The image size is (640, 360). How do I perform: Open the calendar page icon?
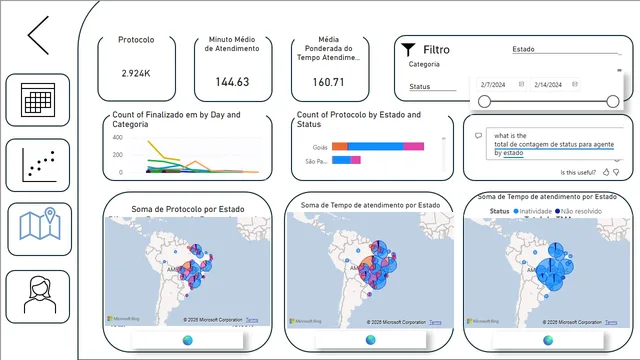click(38, 100)
